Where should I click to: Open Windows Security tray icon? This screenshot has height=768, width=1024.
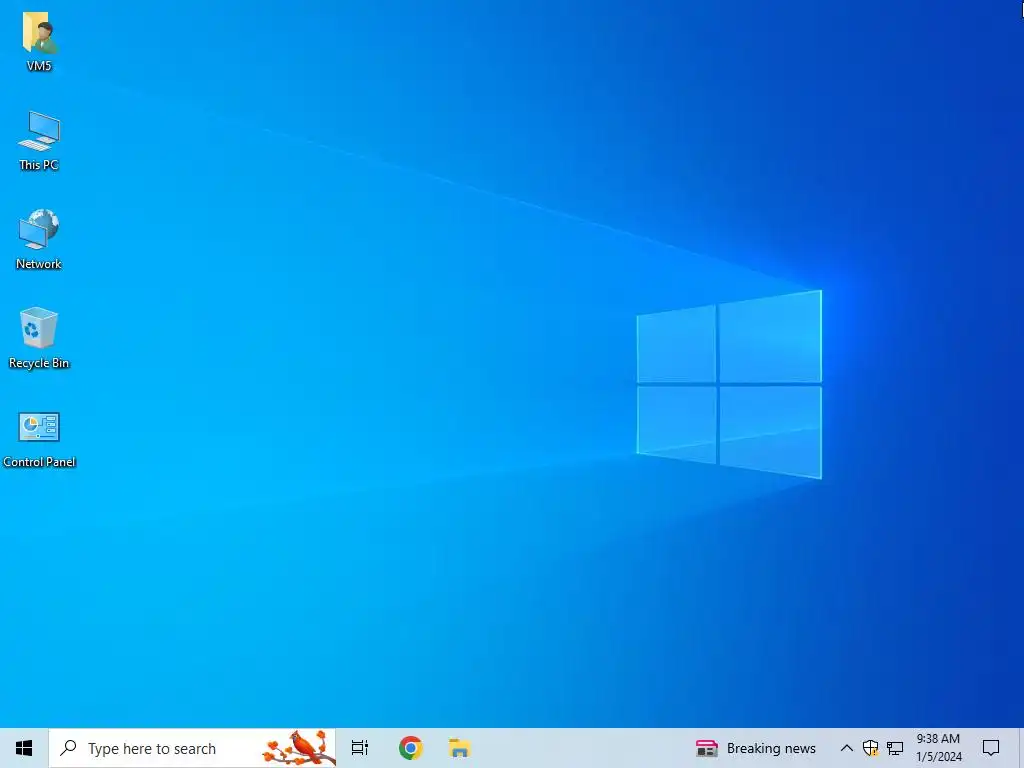coord(871,748)
